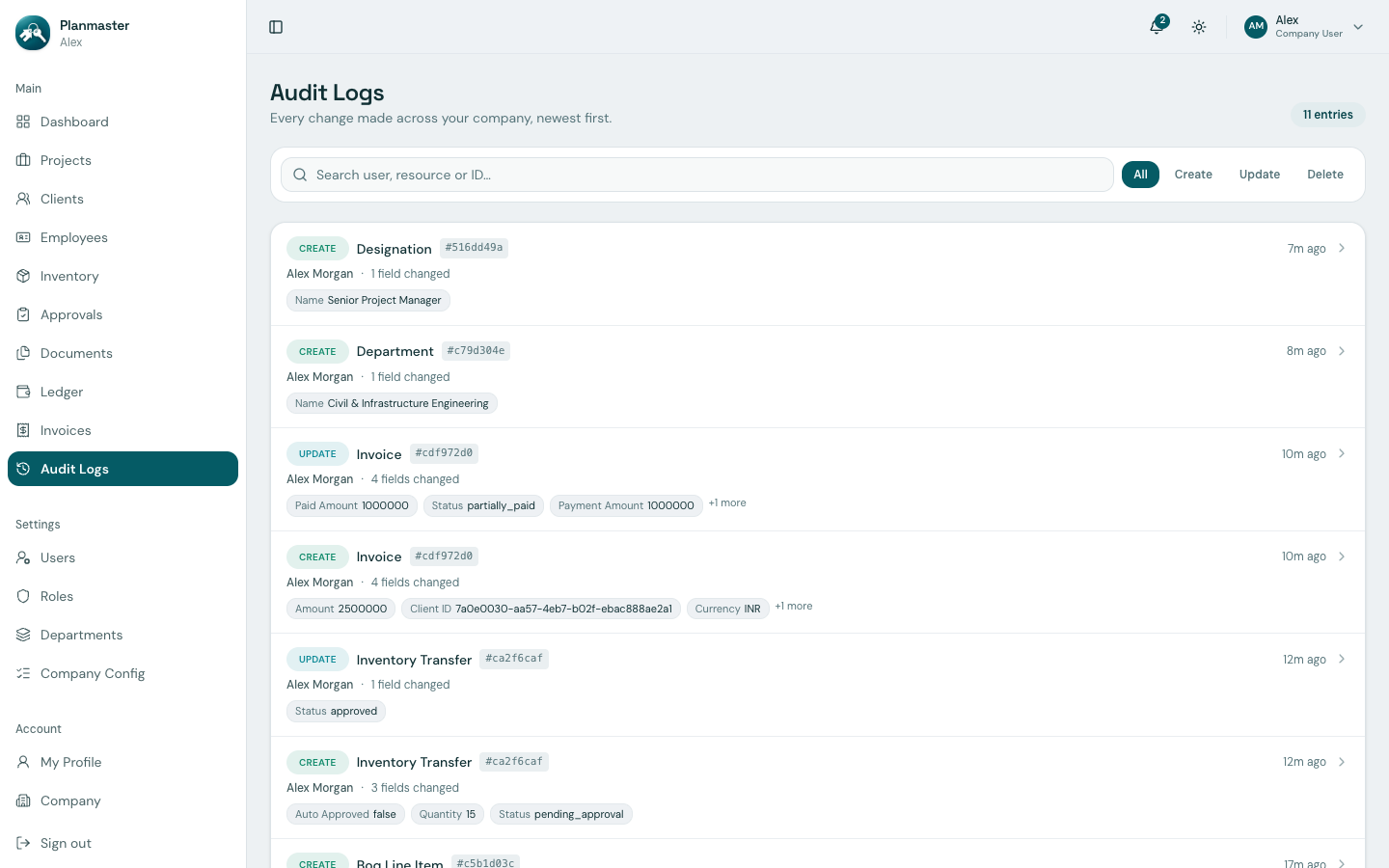Expand the Invoice CREATE entry chevron
The image size is (1389, 868).
pos(1342,556)
